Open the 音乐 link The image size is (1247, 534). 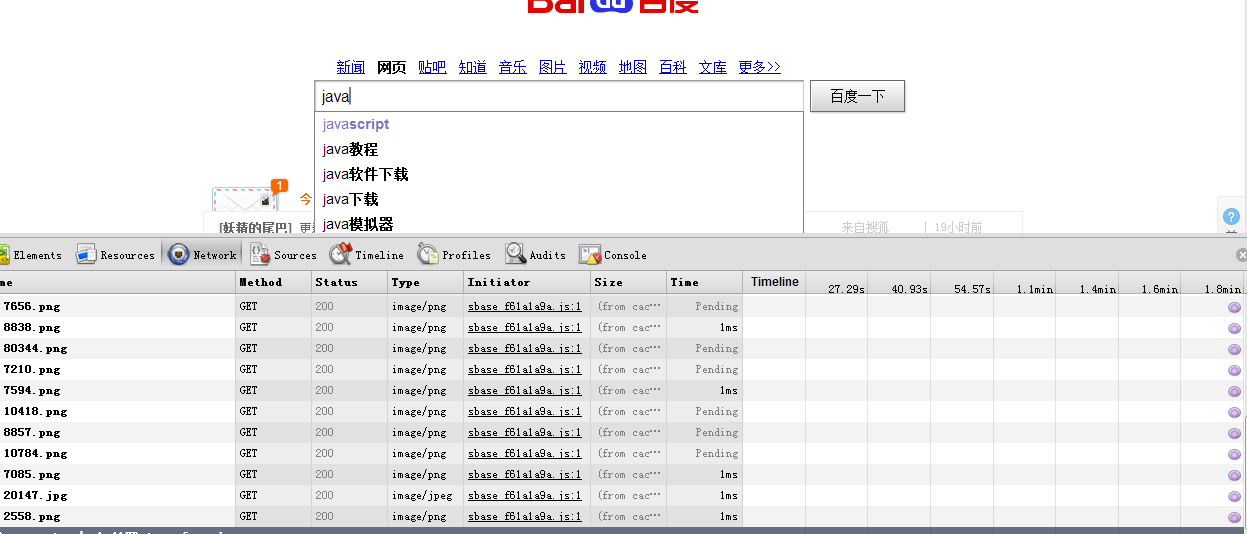point(513,67)
